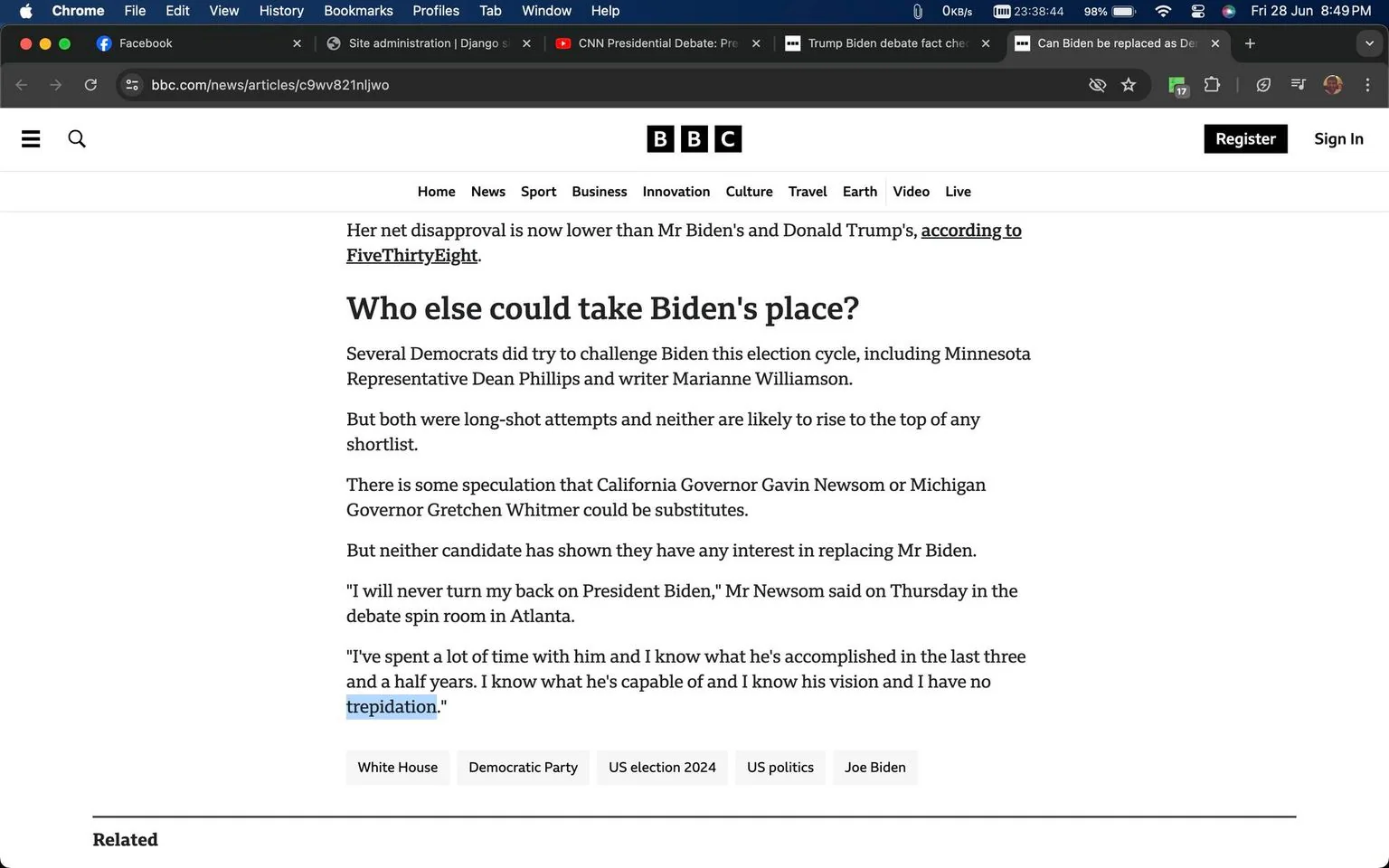Click the Register button
The width and height of the screenshot is (1389, 868).
click(1245, 138)
